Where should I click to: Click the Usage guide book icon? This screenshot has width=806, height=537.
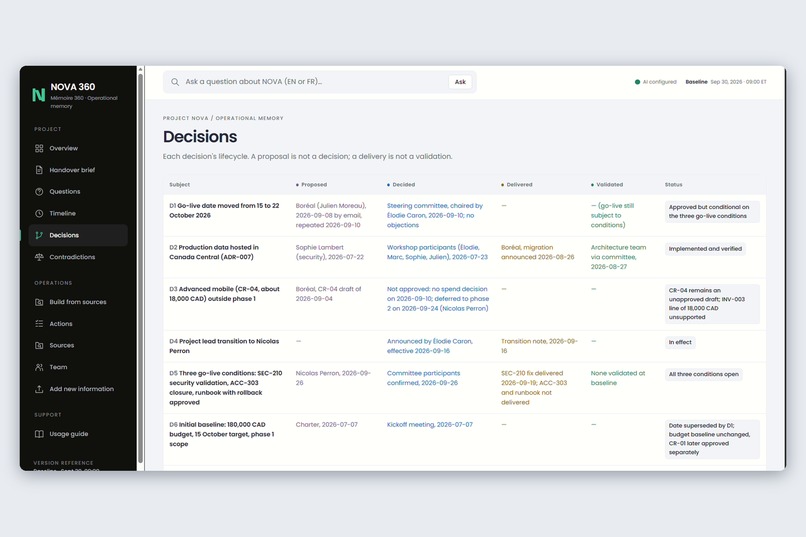pos(39,434)
